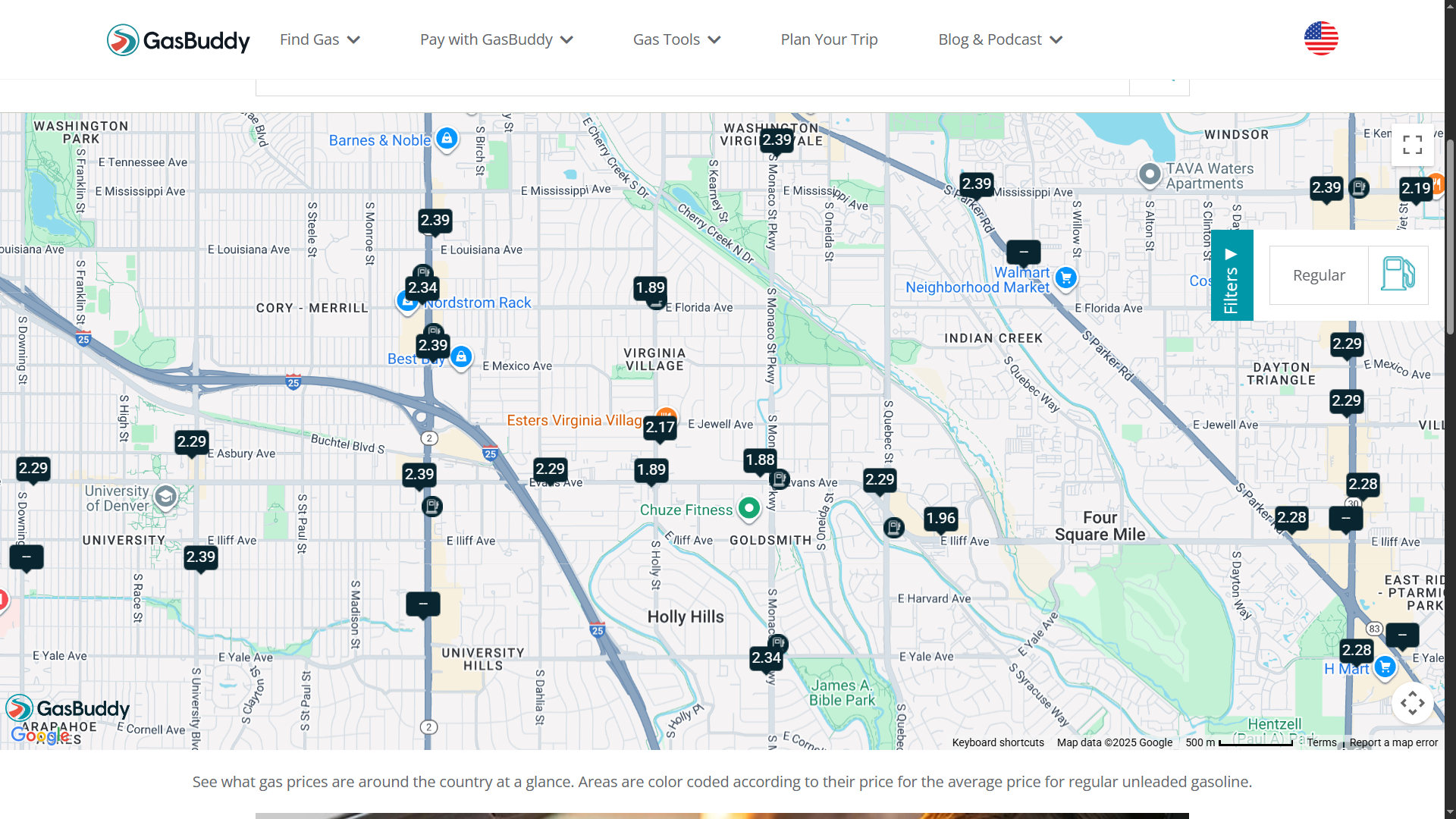Click the 2.19 station price marker
Screen dimensions: 1456x819
coord(1415,189)
